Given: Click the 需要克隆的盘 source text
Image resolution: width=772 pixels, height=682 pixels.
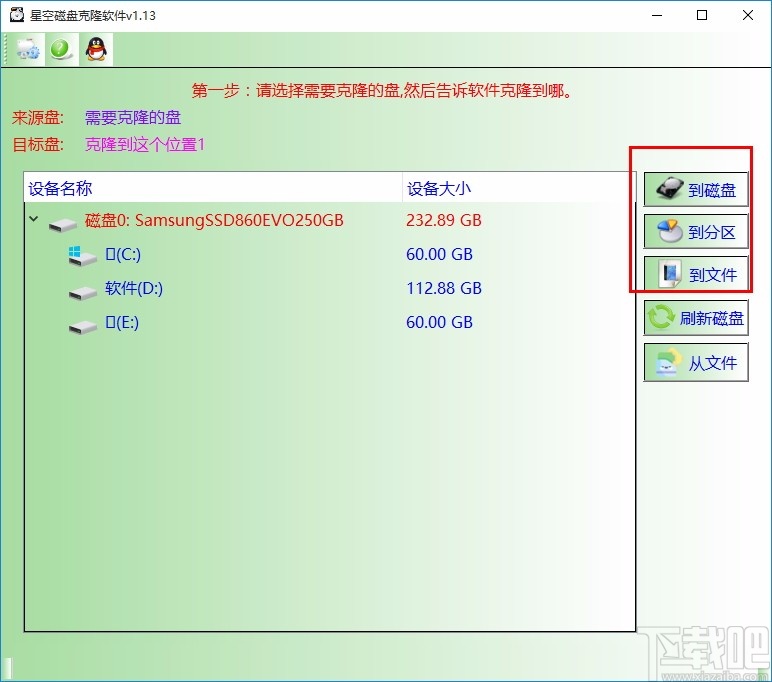Looking at the screenshot, I should point(133,117).
